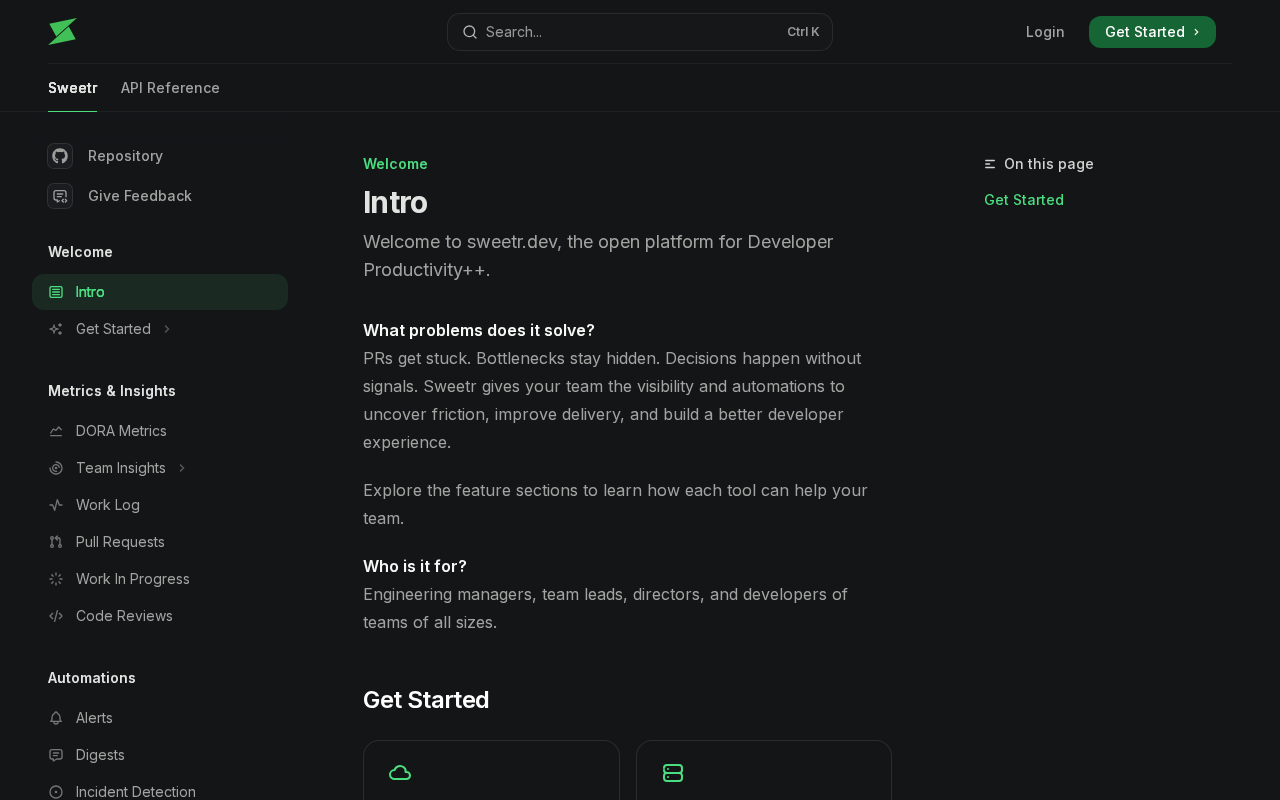This screenshot has height=800, width=1280.
Task: Click the cloud card icon
Action: (x=400, y=773)
